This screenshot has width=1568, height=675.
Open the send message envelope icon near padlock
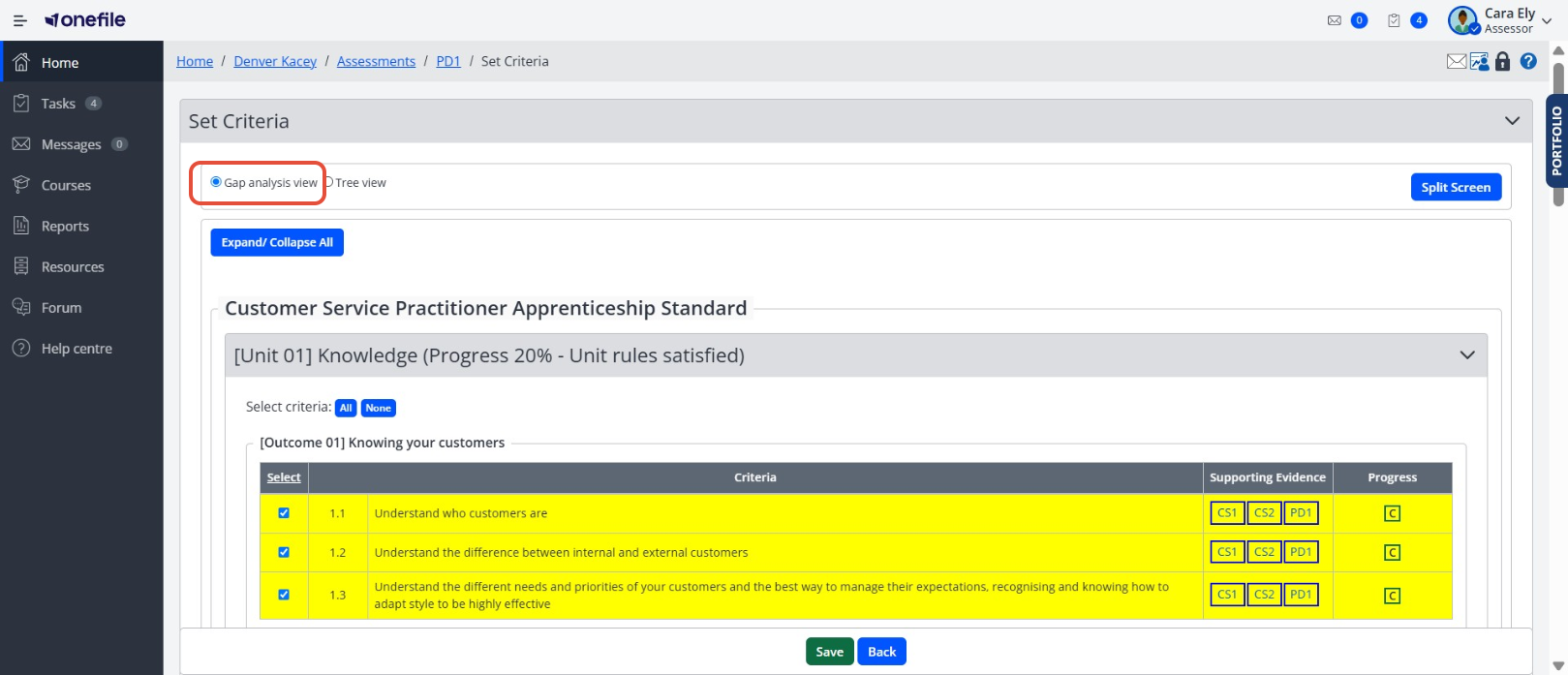click(x=1457, y=61)
